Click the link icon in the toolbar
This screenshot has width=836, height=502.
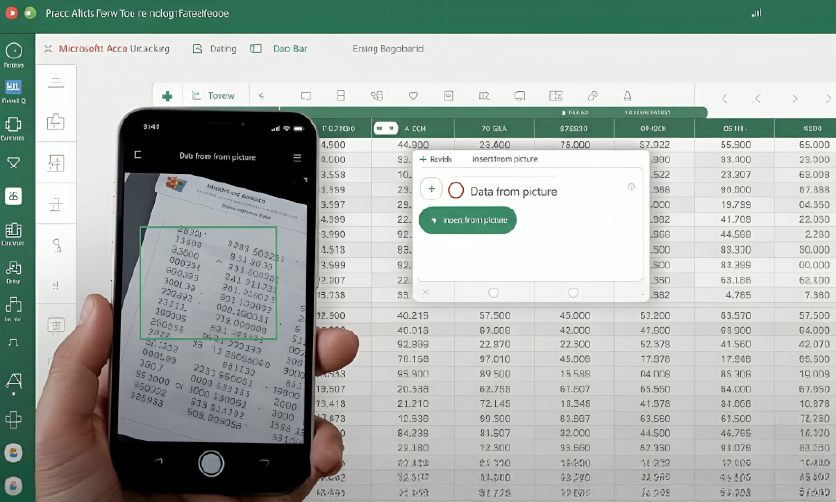[591, 96]
